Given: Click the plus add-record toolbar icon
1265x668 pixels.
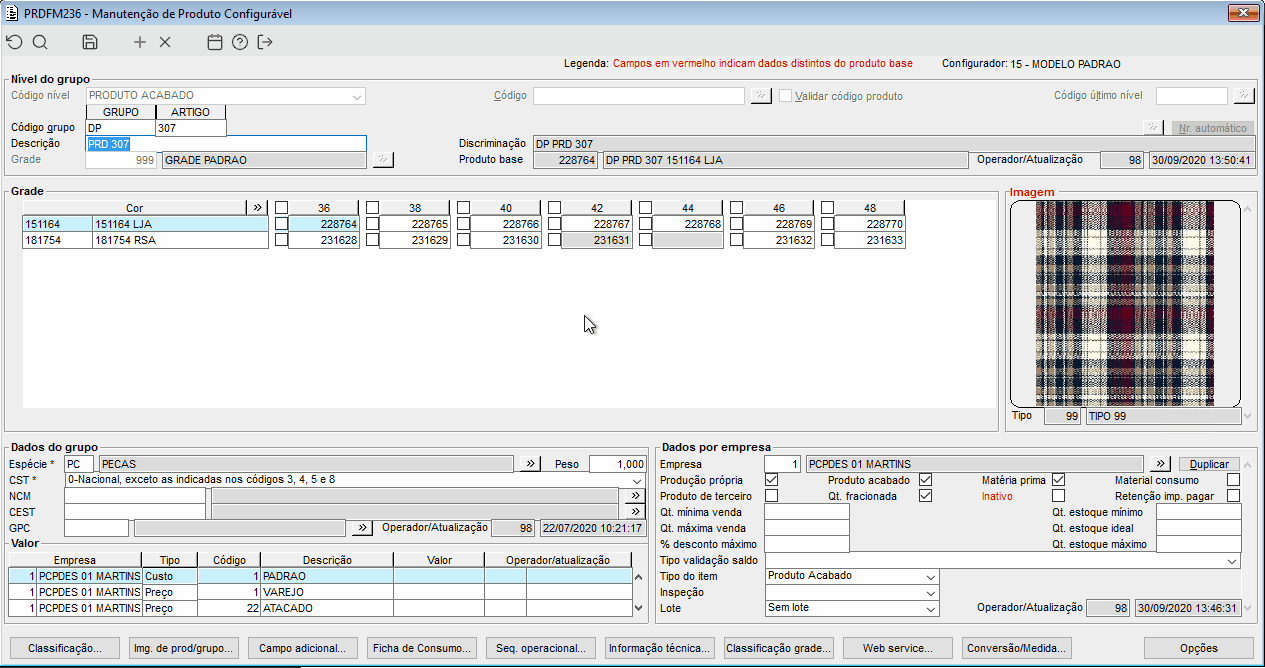Looking at the screenshot, I should click(x=140, y=42).
